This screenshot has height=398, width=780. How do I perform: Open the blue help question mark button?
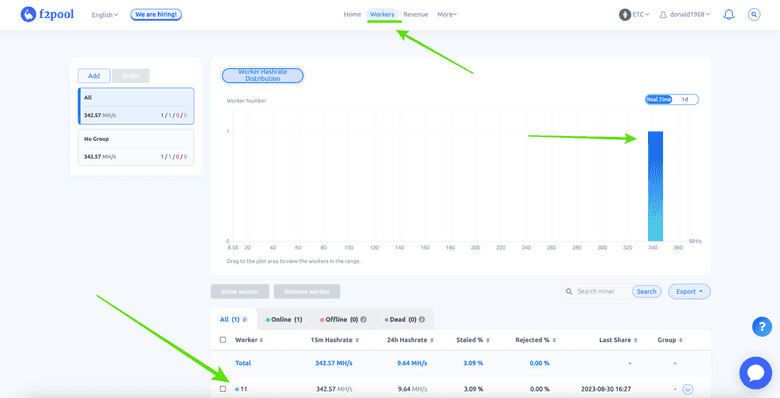762,327
